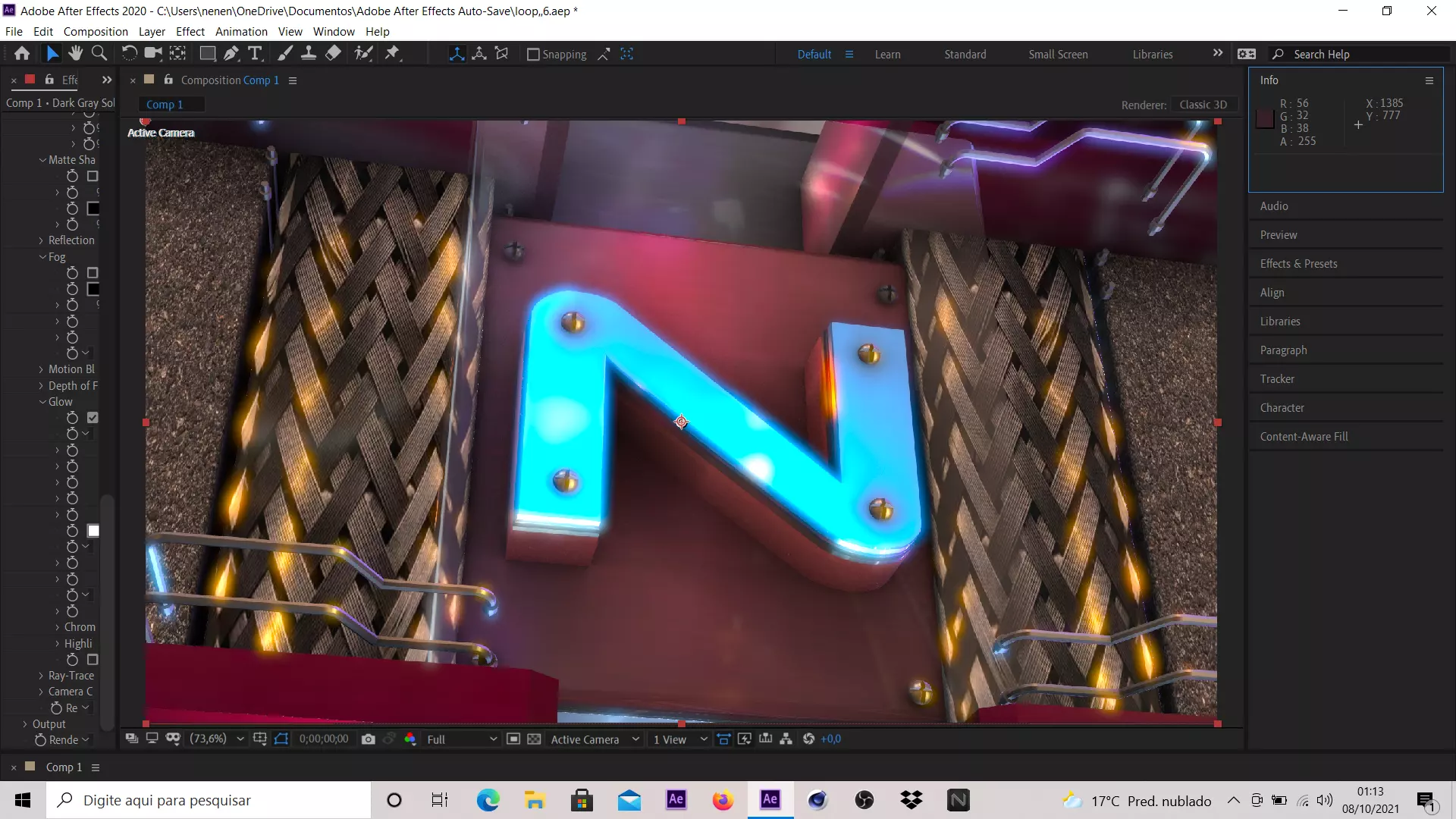
Task: Select the Puppet Pin tool
Action: click(392, 54)
